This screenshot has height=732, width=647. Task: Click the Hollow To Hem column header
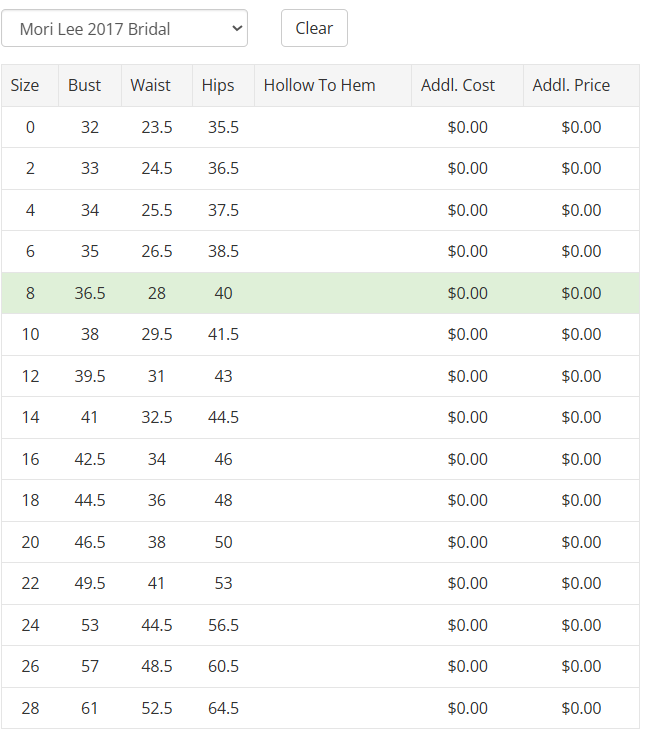(x=333, y=85)
